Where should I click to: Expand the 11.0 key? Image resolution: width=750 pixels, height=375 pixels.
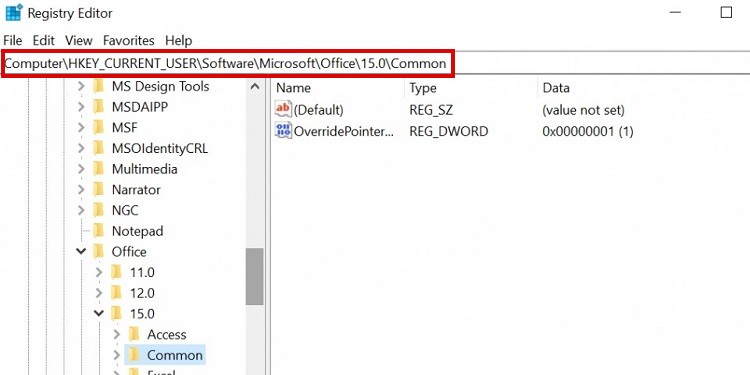(x=99, y=273)
